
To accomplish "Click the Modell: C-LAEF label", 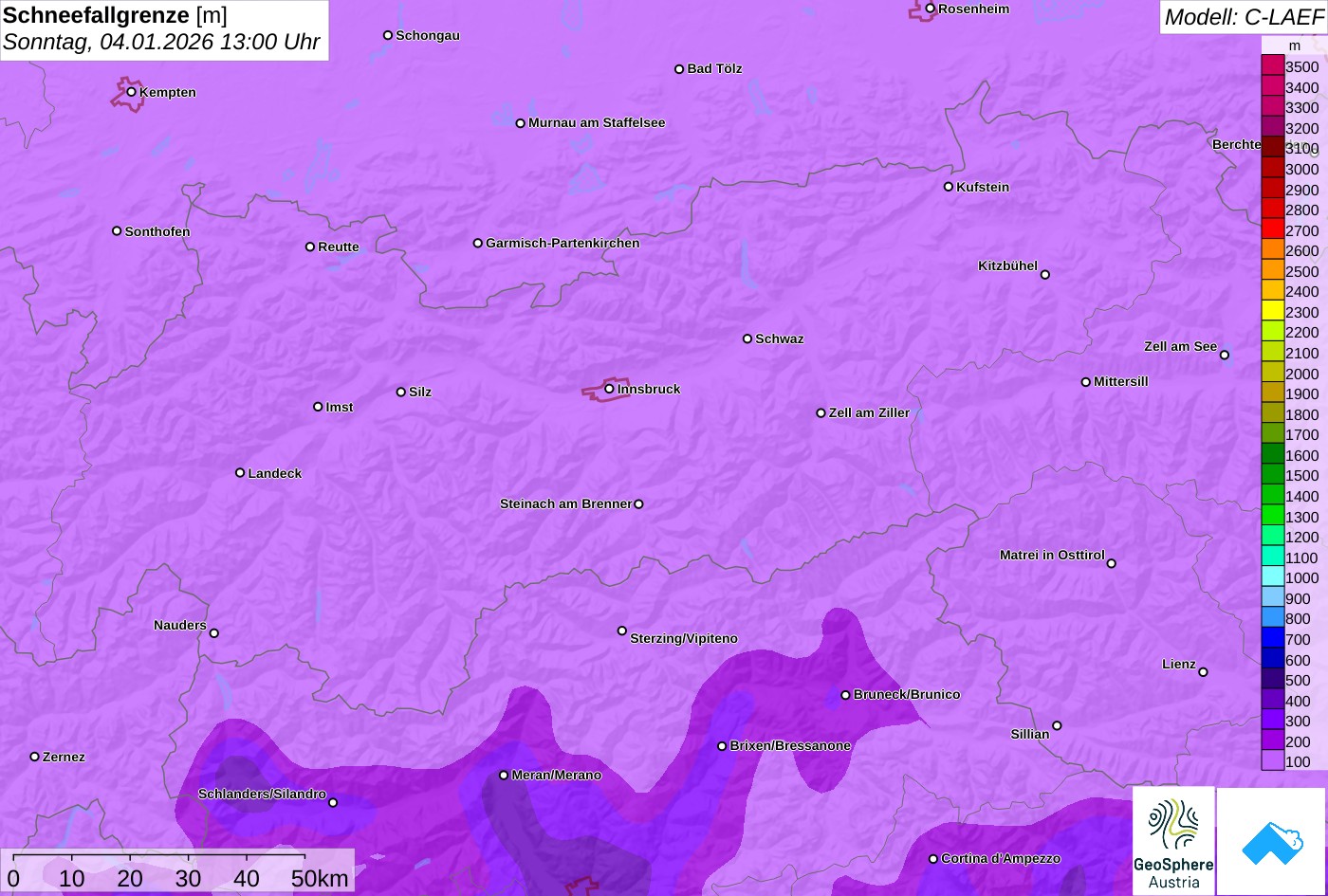I will point(1243,16).
